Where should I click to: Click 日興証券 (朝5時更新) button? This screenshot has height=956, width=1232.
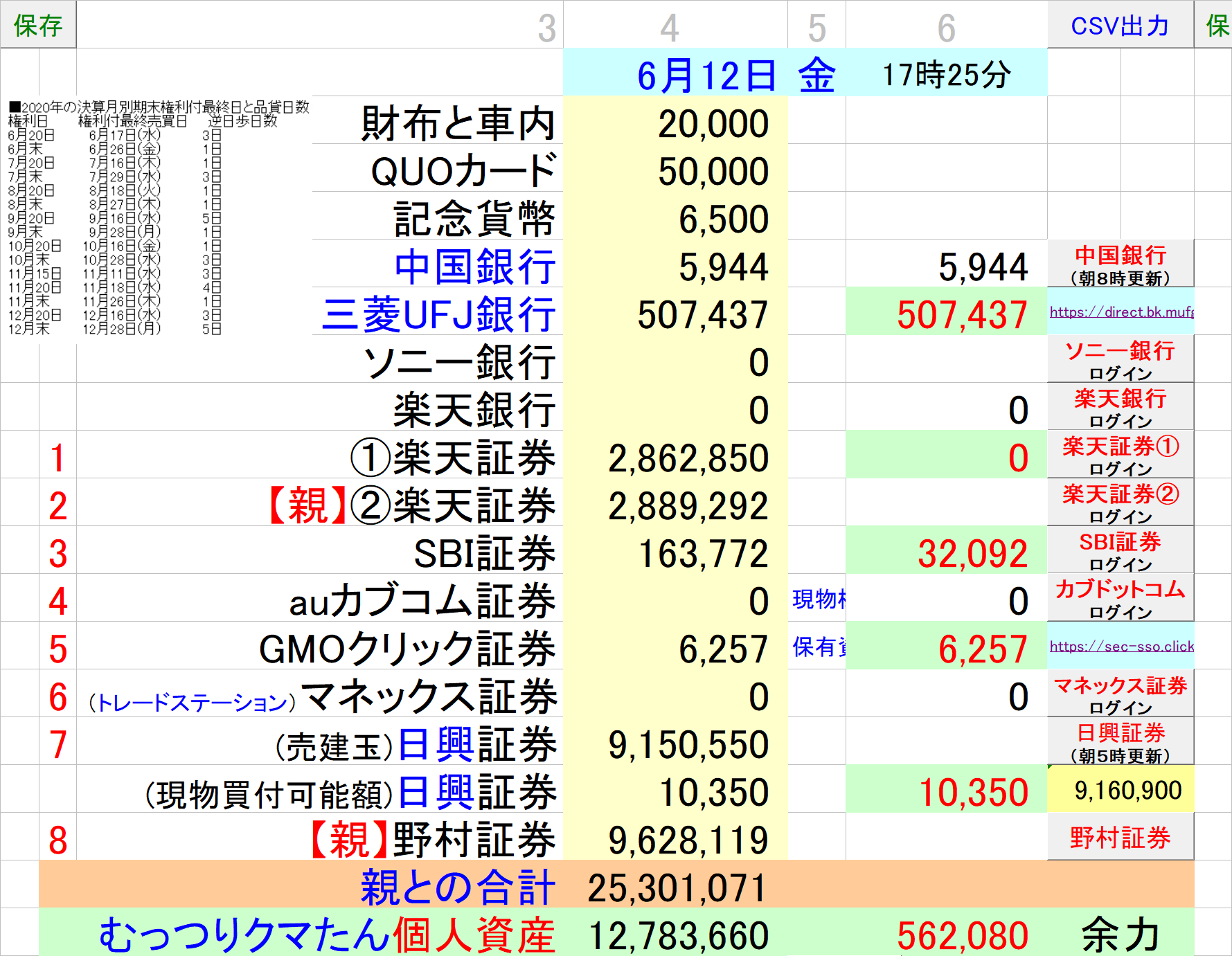coord(1120,741)
